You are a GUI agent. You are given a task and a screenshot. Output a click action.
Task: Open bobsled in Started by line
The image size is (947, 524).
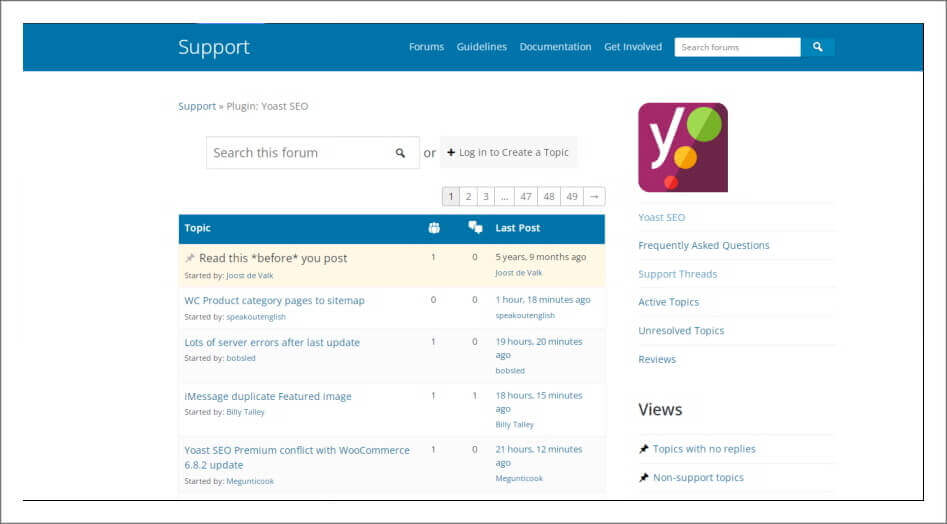click(x=241, y=358)
